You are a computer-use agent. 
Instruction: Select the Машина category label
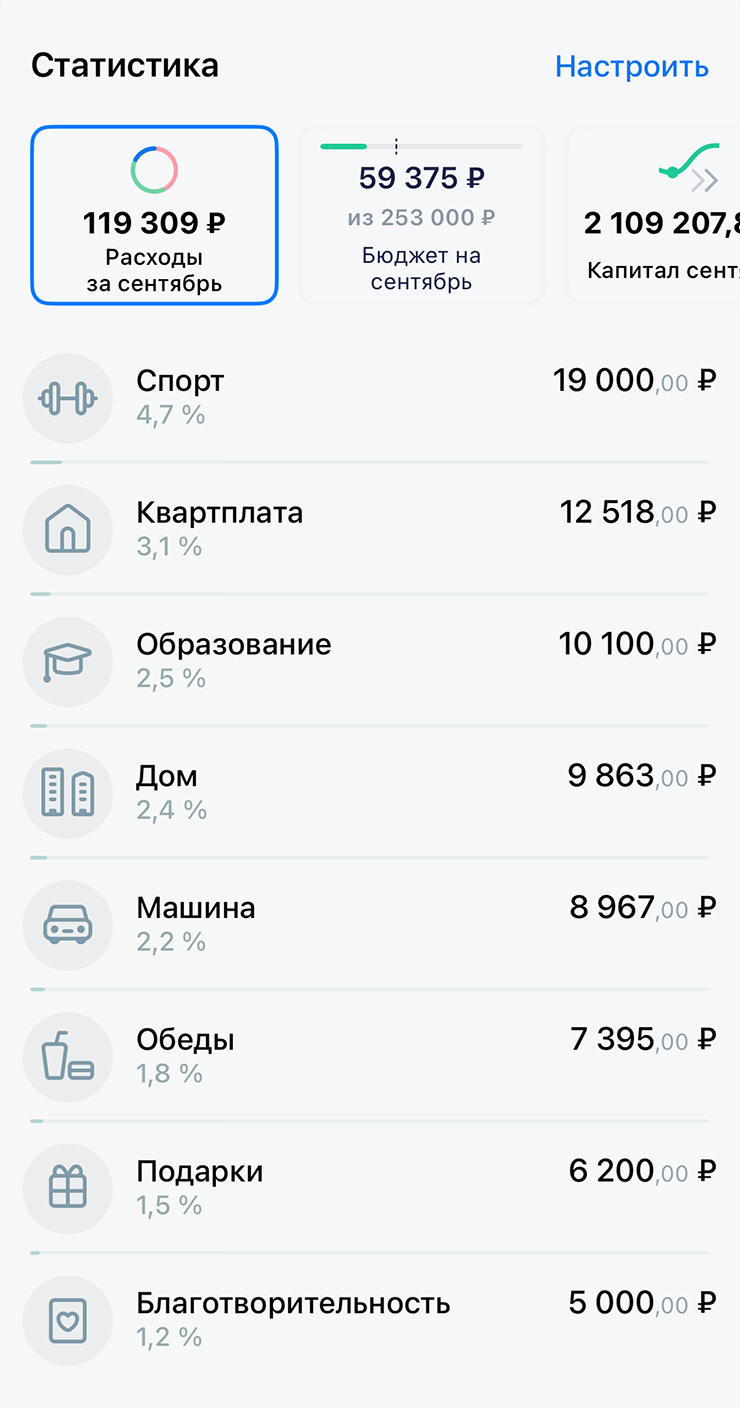(x=196, y=908)
